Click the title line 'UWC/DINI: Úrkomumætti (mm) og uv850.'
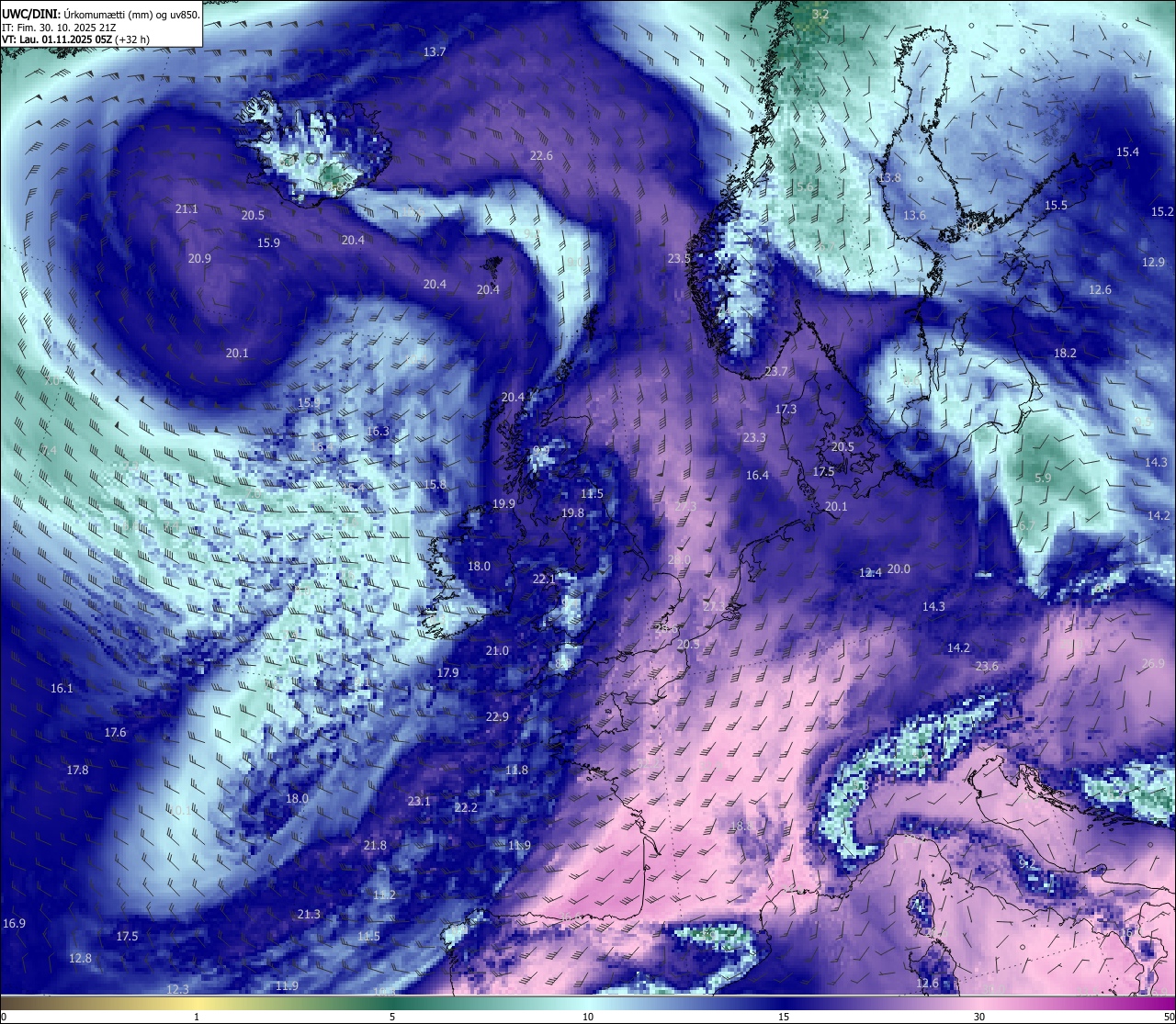Viewport: 1176px width, 1024px height. (100, 13)
